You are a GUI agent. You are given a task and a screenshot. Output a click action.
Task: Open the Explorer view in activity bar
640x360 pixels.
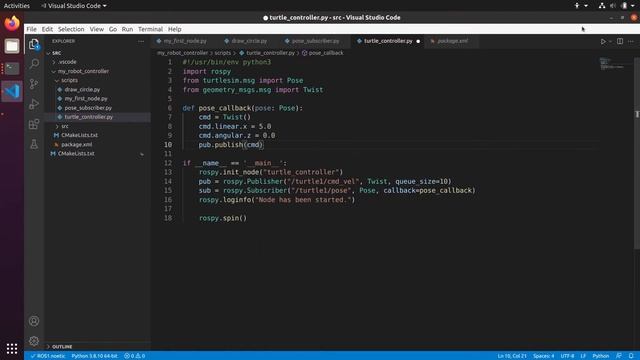point(34,44)
